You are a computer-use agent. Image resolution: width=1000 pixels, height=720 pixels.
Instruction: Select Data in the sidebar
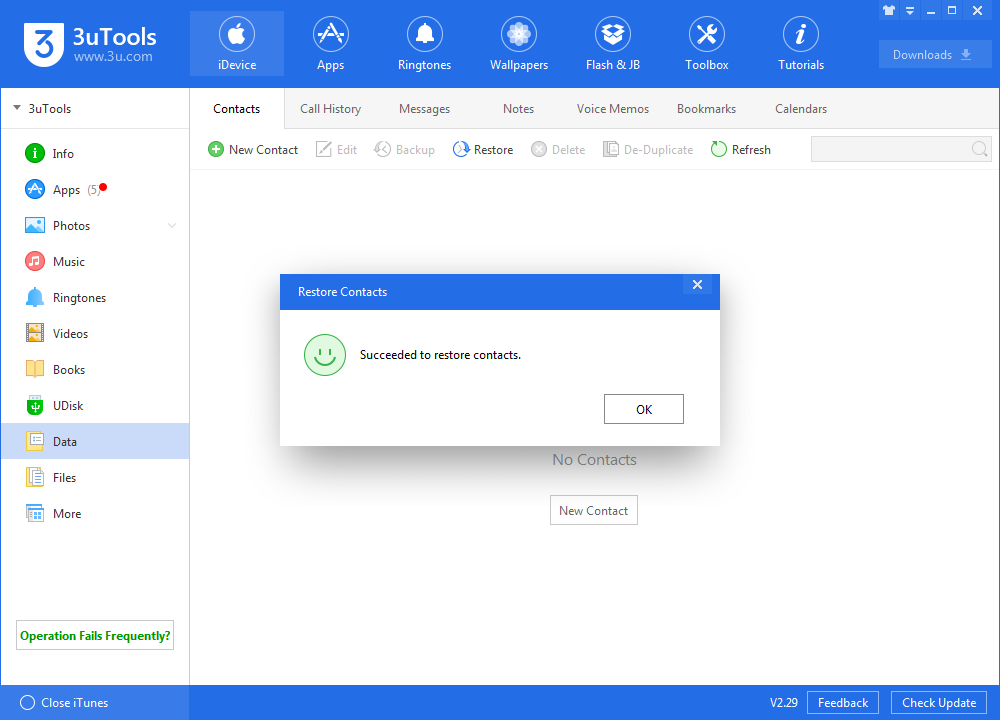click(x=95, y=441)
